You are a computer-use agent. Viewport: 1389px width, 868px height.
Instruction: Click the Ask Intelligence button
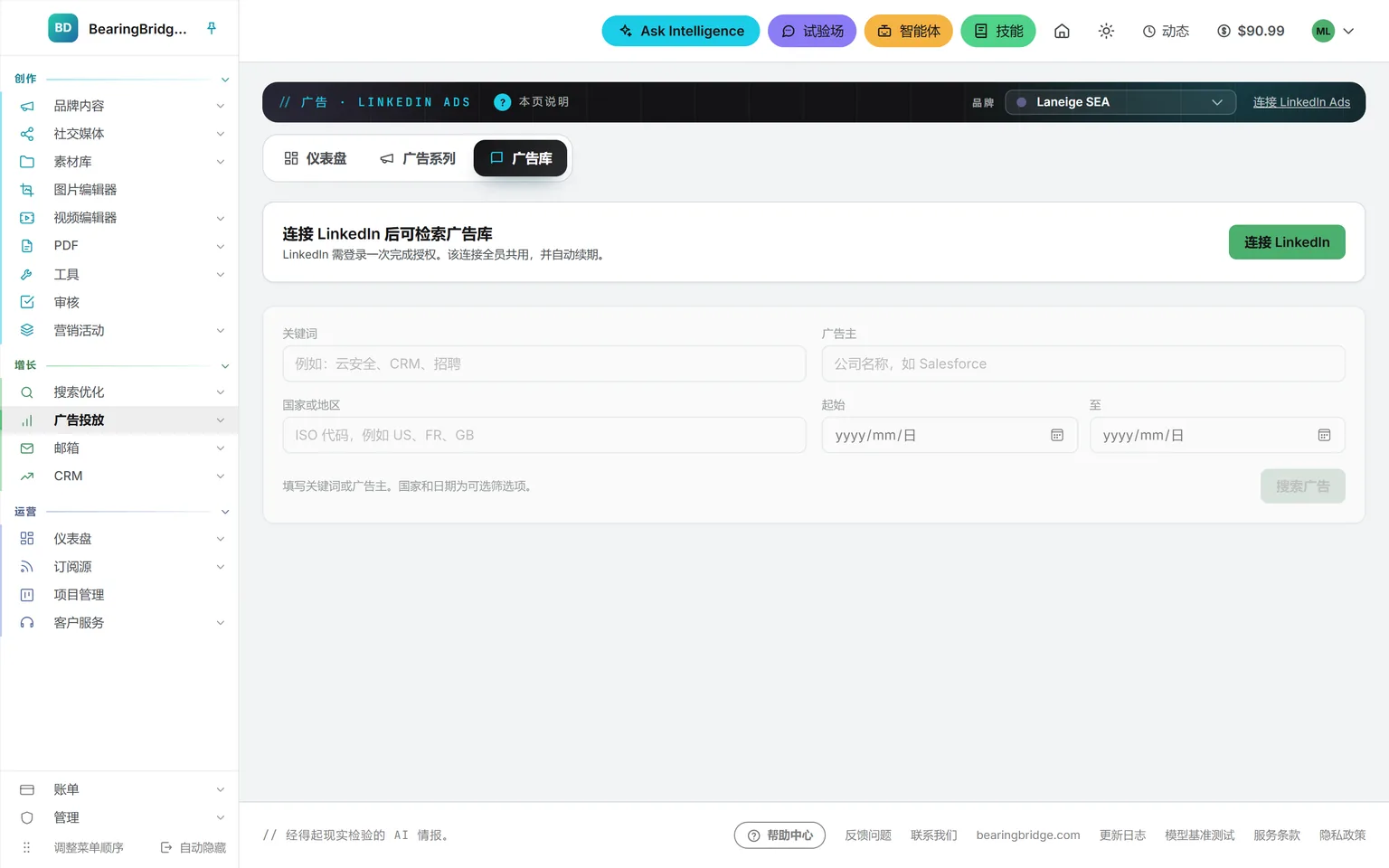point(681,31)
